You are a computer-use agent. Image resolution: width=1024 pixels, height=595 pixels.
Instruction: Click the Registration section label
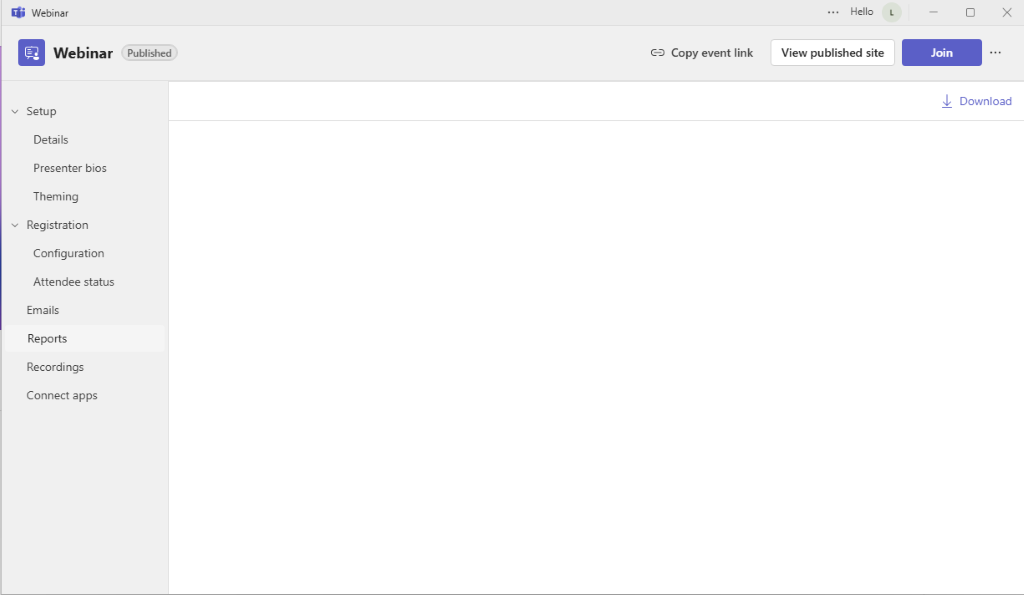pyautogui.click(x=57, y=225)
